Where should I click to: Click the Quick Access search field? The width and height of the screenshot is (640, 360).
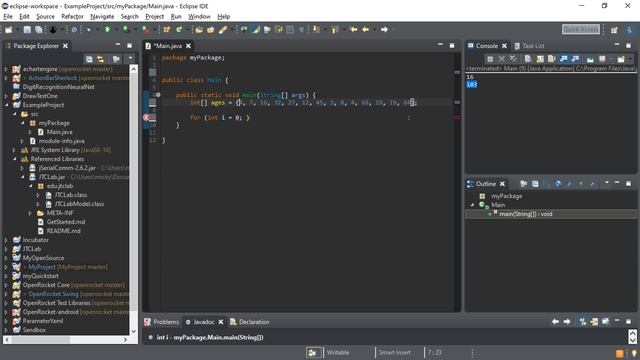click(x=580, y=29)
